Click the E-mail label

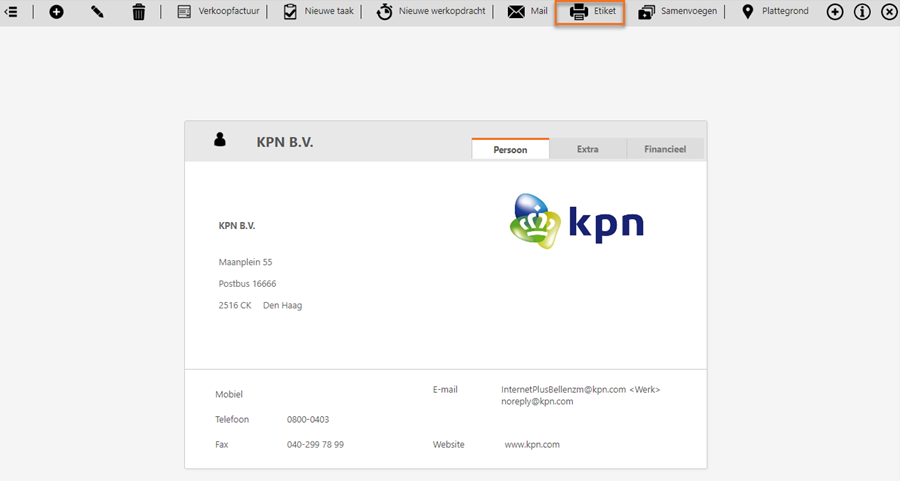coord(445,390)
